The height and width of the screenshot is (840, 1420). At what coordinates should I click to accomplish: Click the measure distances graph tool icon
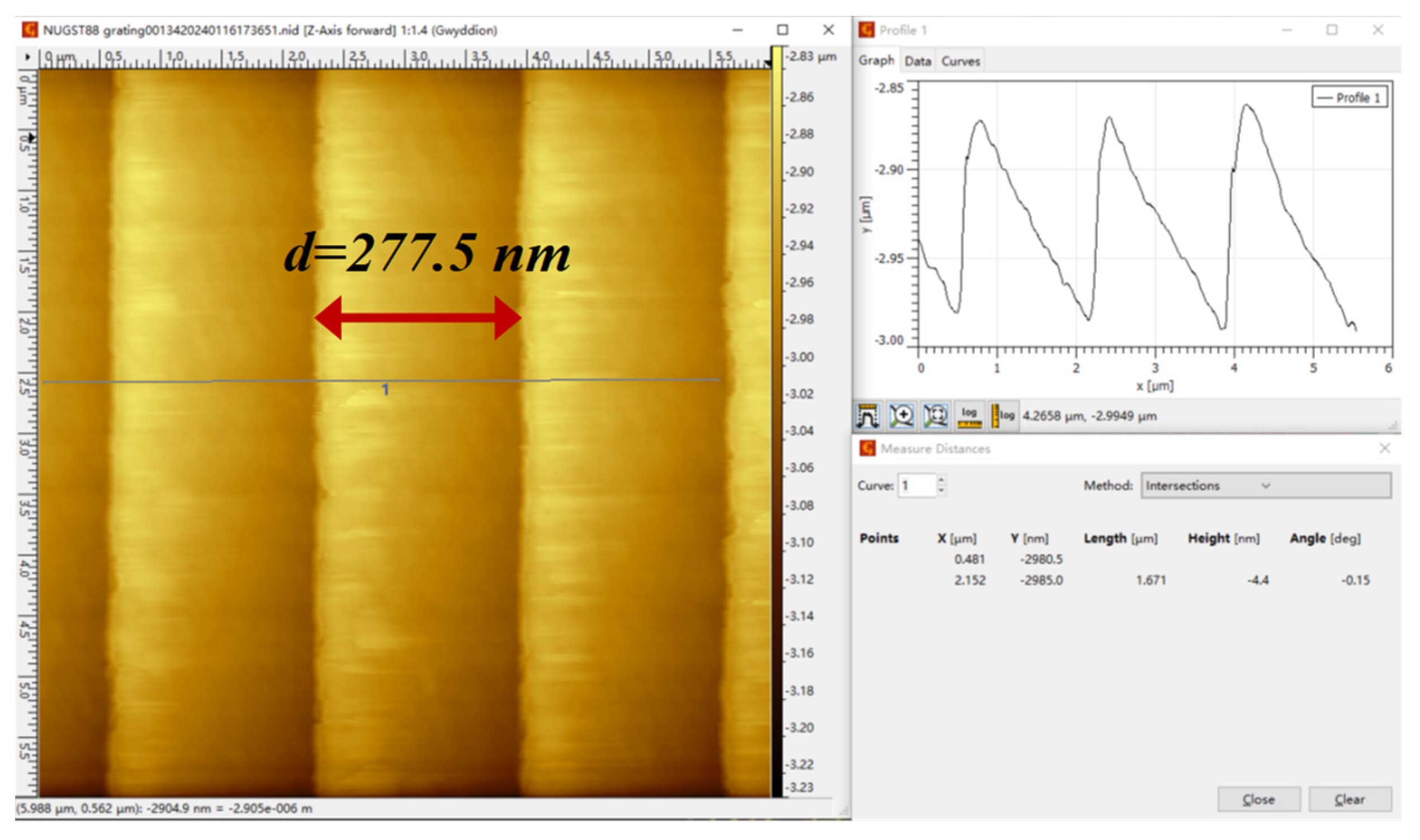click(868, 416)
